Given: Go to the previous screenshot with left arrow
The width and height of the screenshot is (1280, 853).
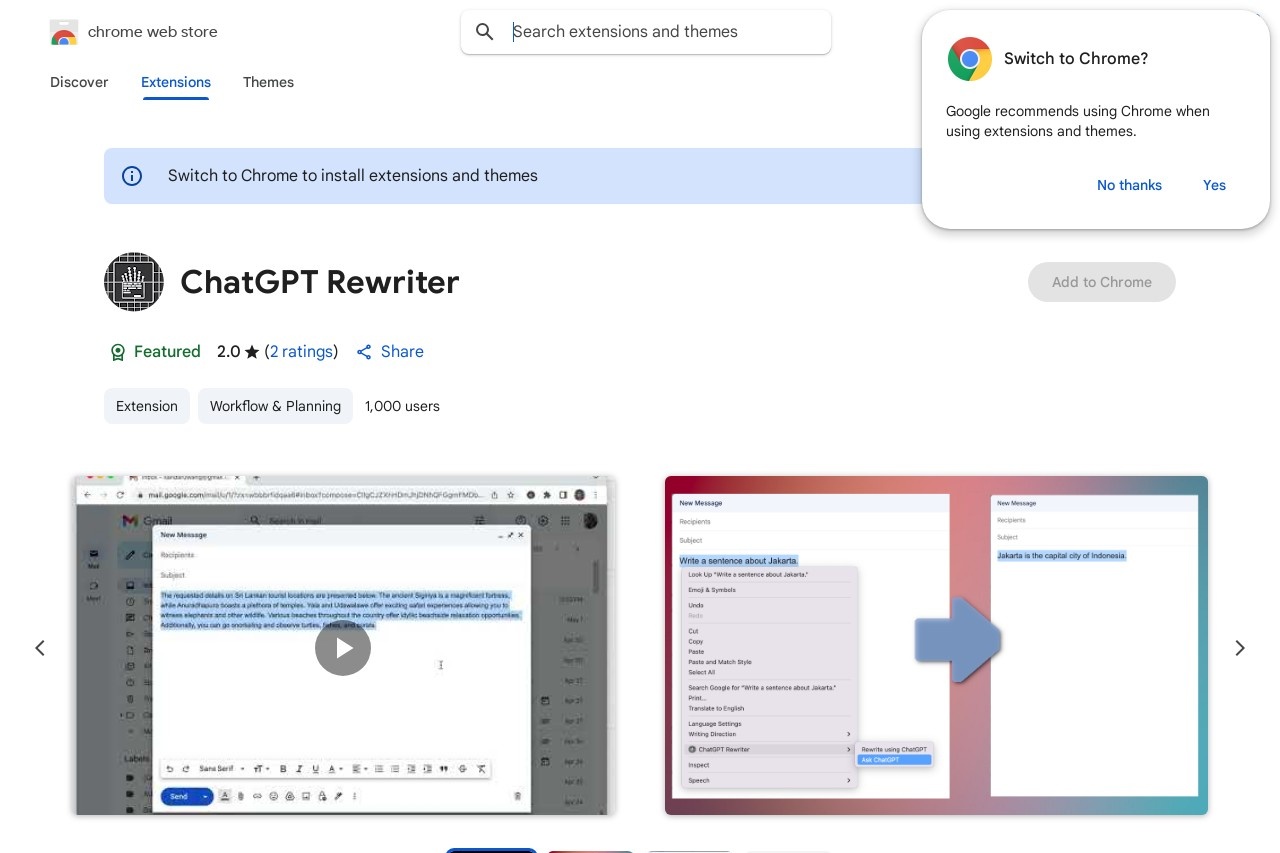Looking at the screenshot, I should coord(40,648).
